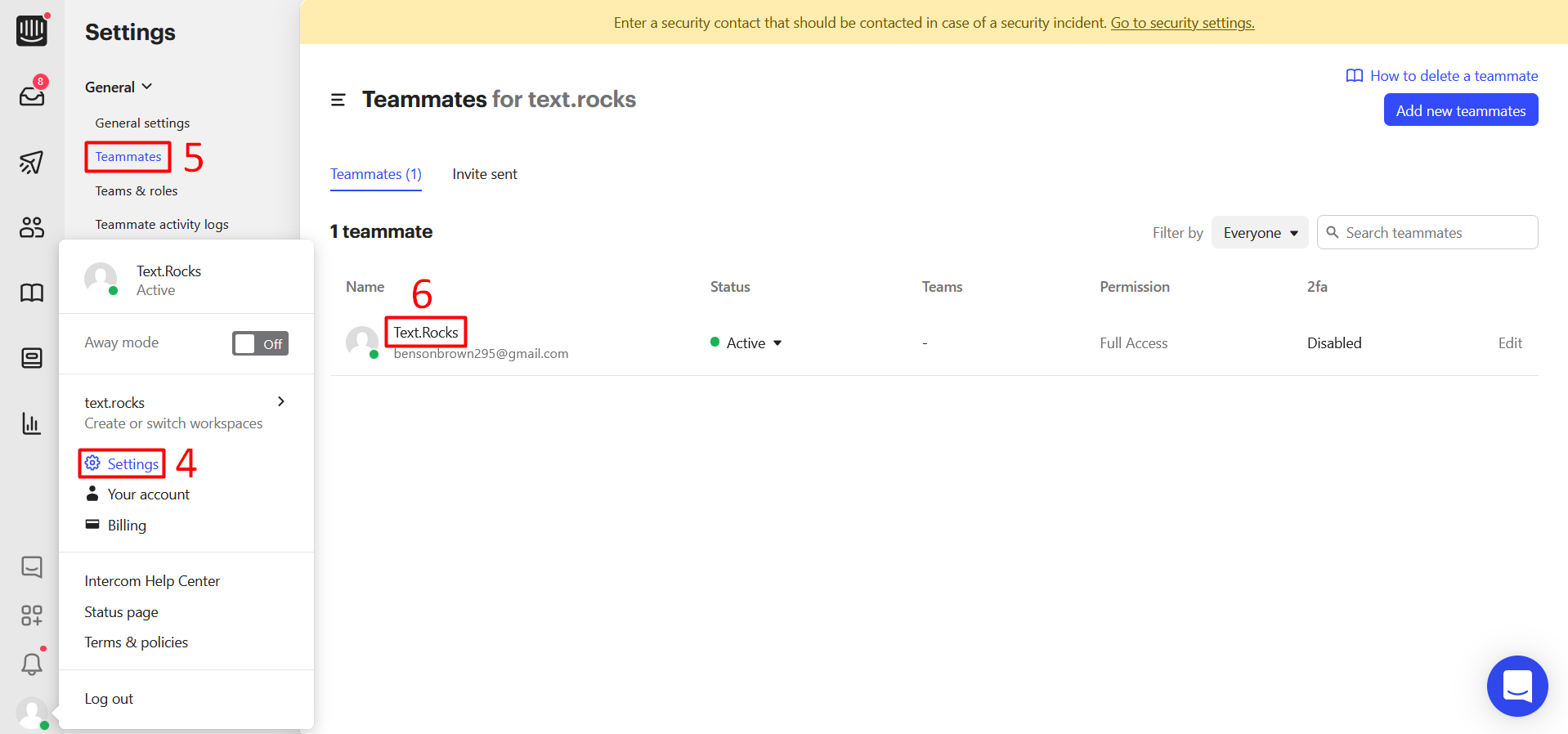The image size is (1568, 734).
Task: Click Add new teammates button
Action: pyautogui.click(x=1460, y=110)
